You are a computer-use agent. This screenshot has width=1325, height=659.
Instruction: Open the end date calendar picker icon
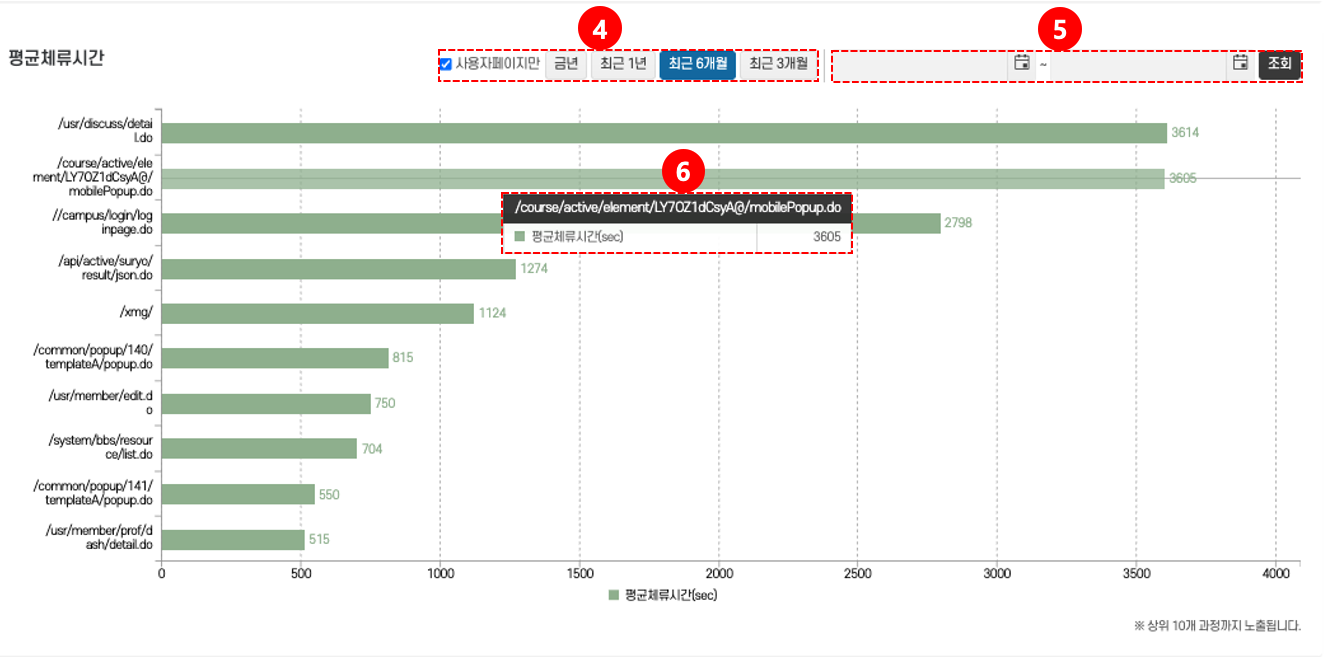pos(1240,63)
